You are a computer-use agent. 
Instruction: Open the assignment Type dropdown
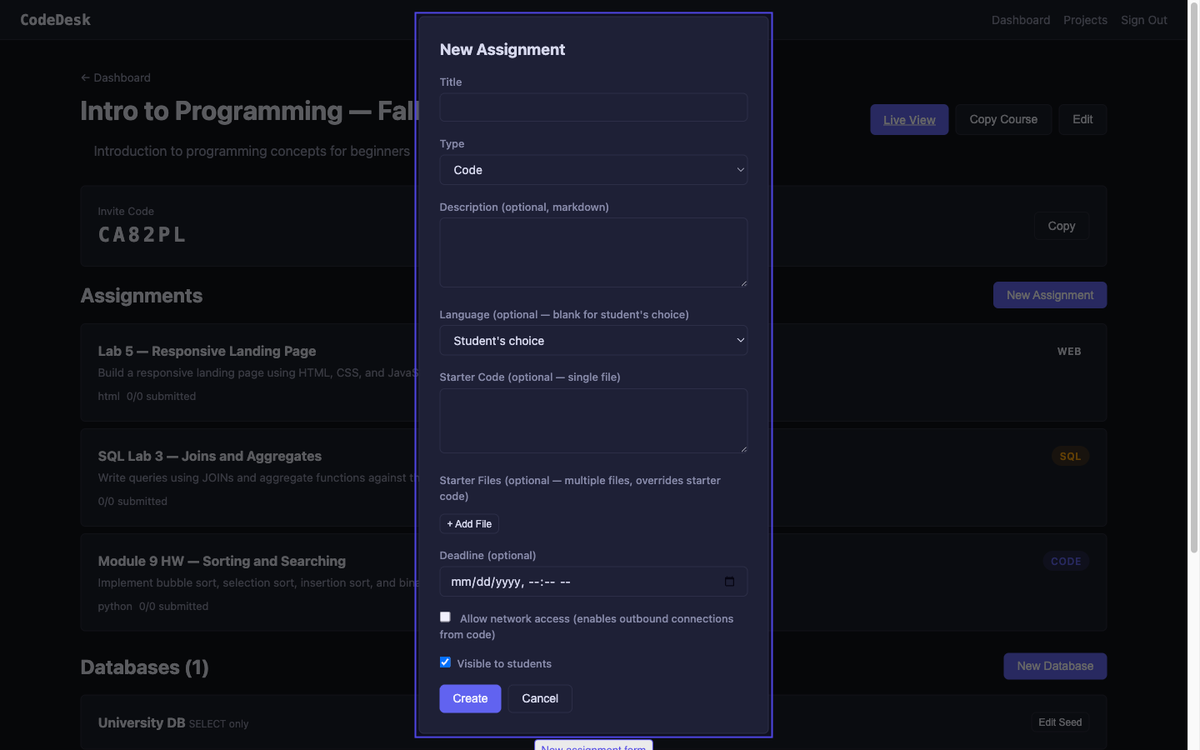[593, 170]
